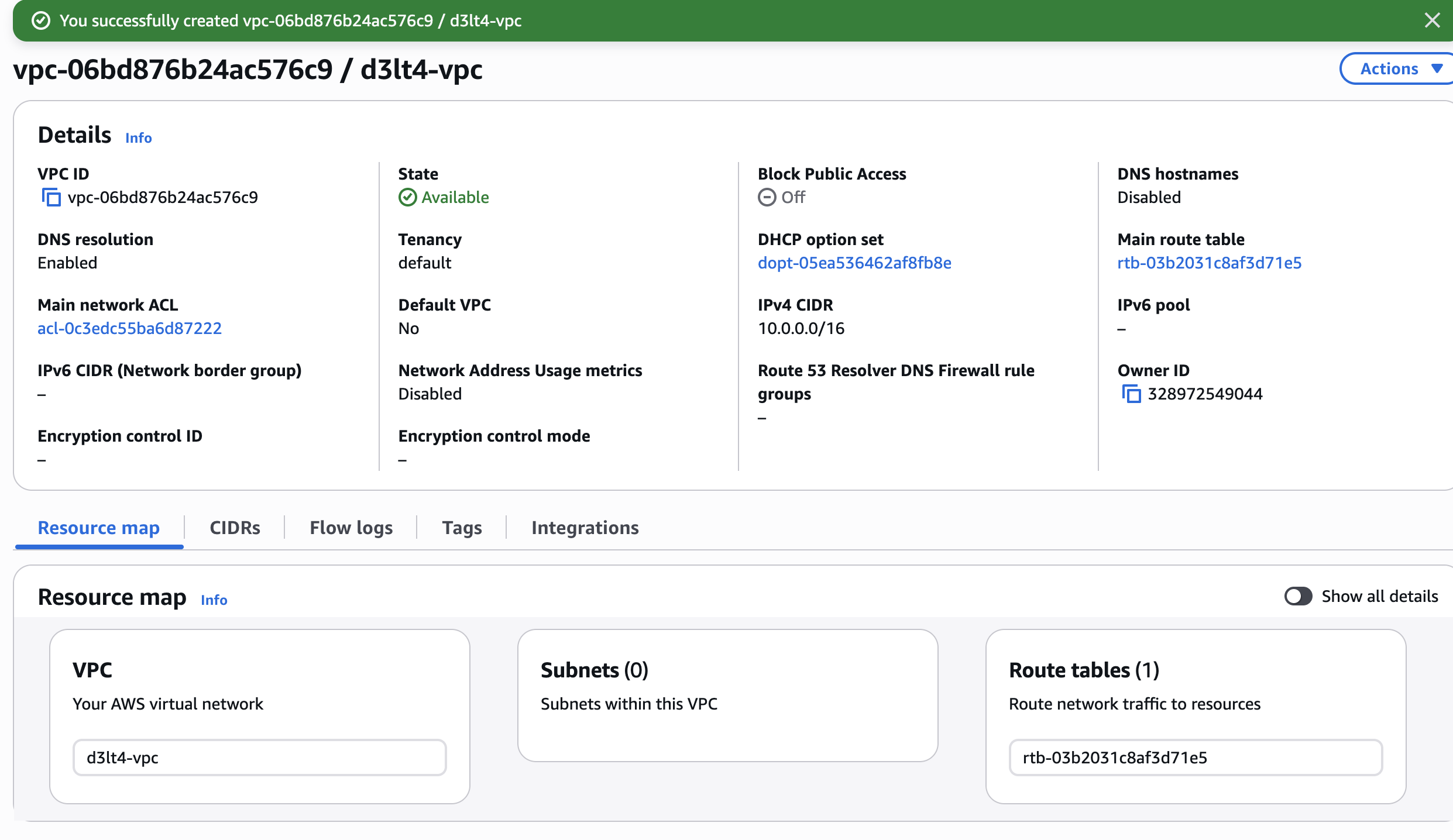Select the Resource map tab
1453x840 pixels.
tap(99, 528)
